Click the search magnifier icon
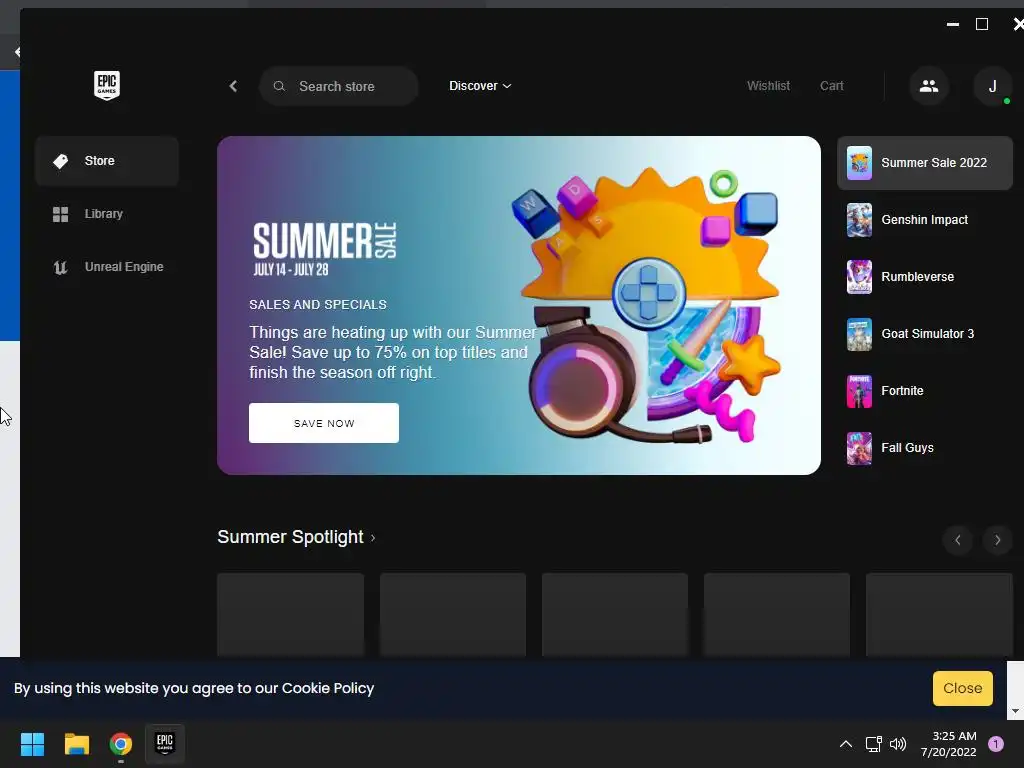The image size is (1024, 768). click(279, 86)
